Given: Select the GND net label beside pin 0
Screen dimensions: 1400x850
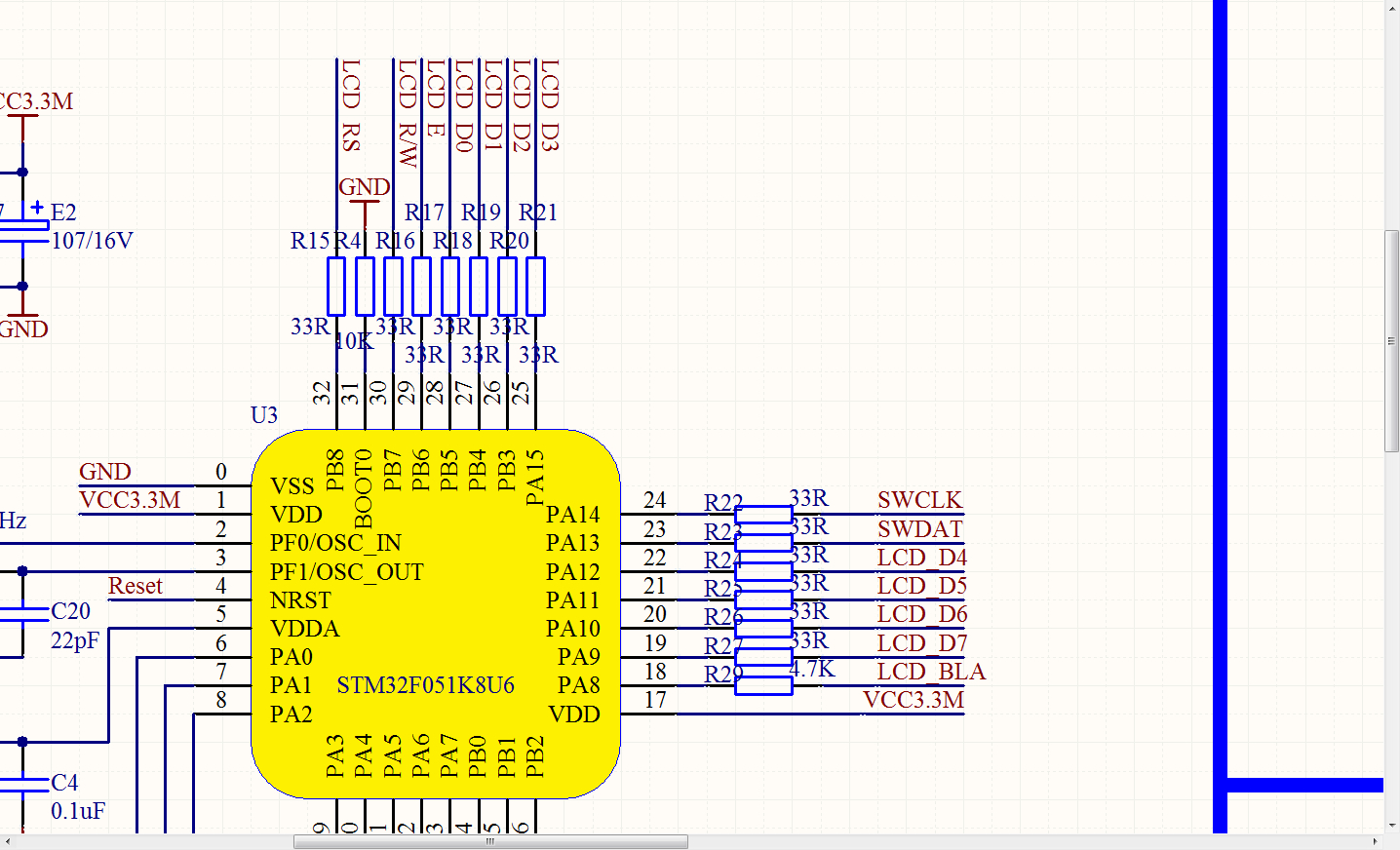Looking at the screenshot, I should (x=105, y=472).
